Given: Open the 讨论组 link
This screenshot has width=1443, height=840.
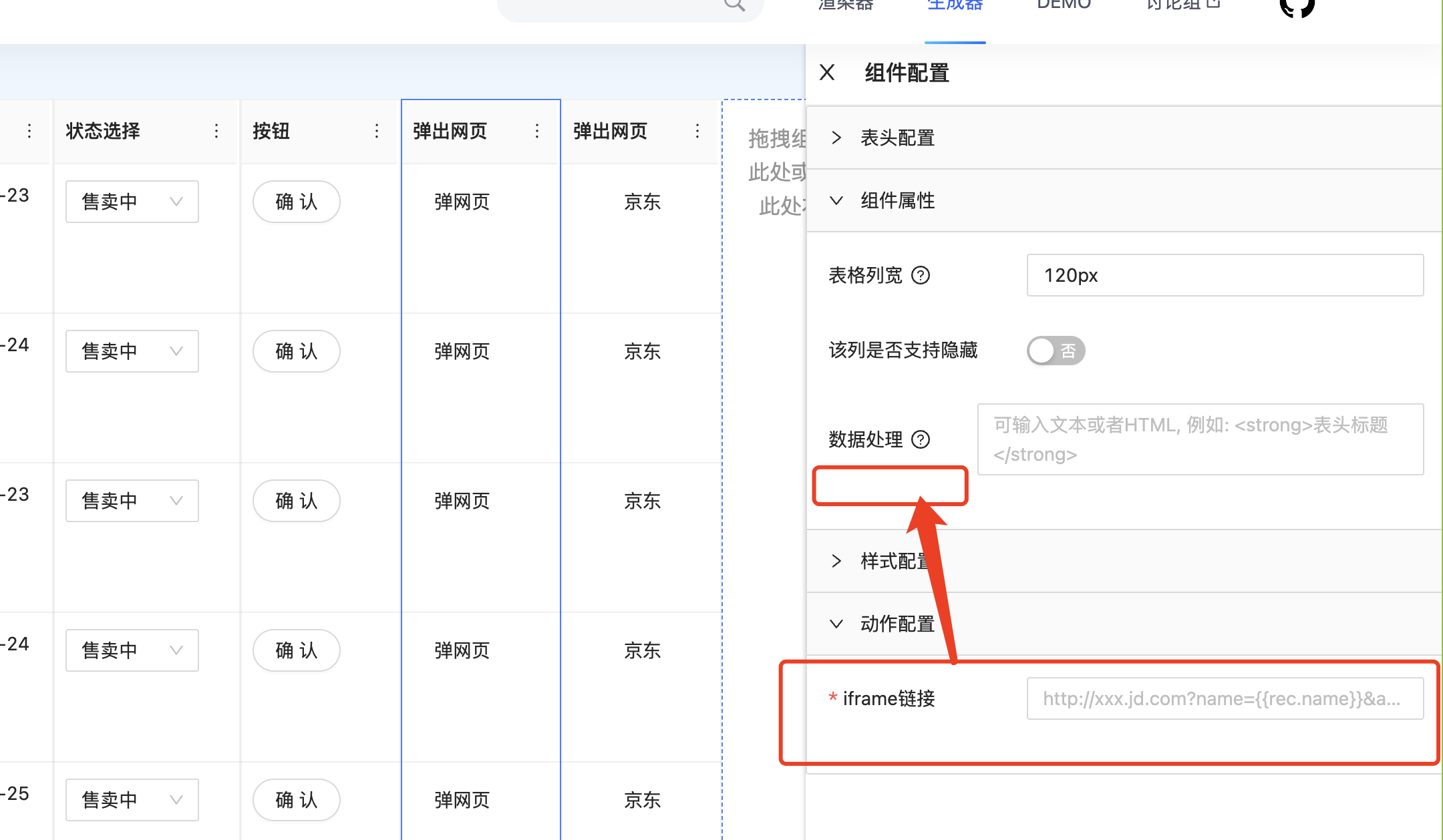Looking at the screenshot, I should (x=1174, y=3).
